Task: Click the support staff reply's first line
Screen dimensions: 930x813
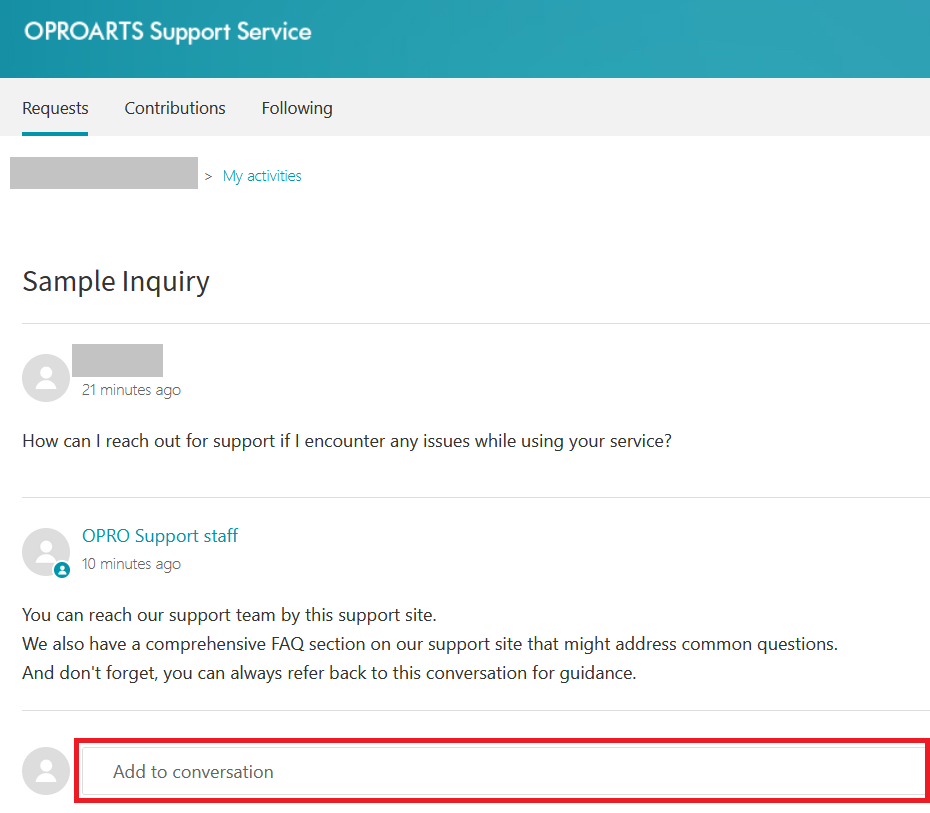Action: pyautogui.click(x=229, y=615)
